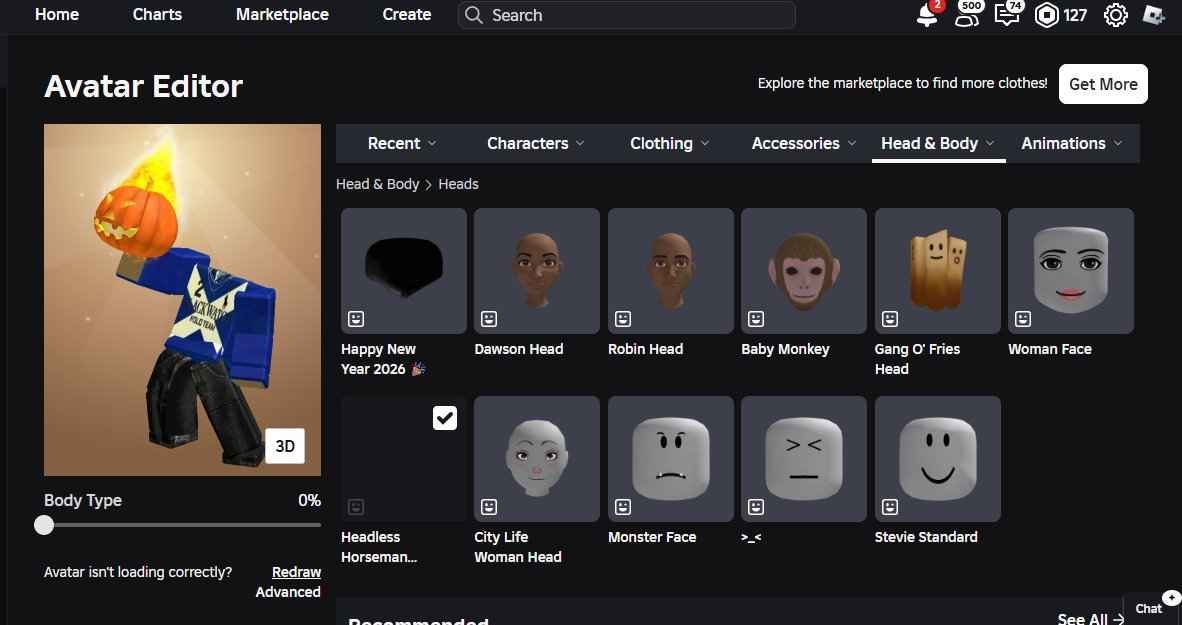Click the search magnifier icon
The width and height of the screenshot is (1182, 625).
475,16
